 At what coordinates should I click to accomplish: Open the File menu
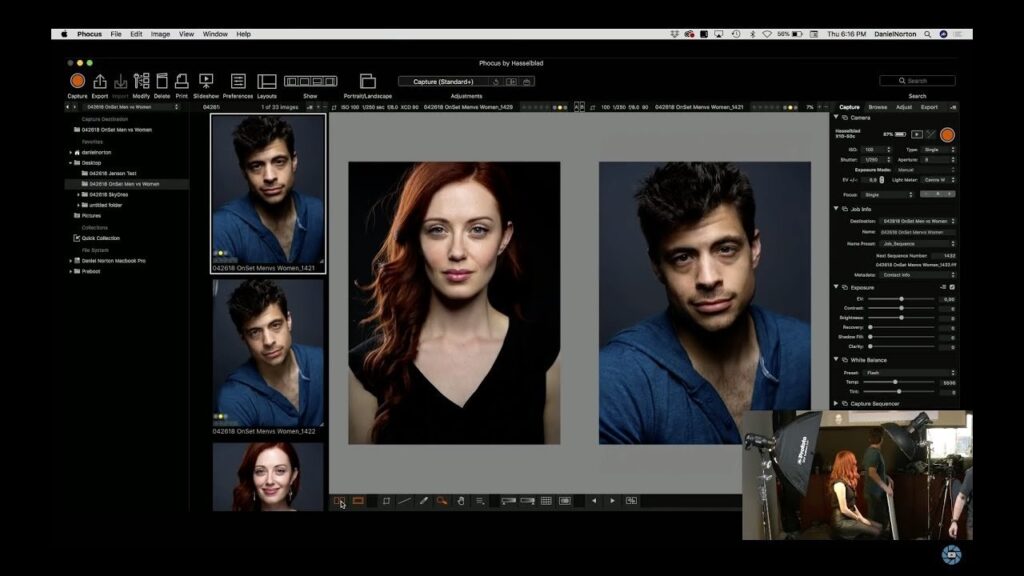tap(116, 34)
